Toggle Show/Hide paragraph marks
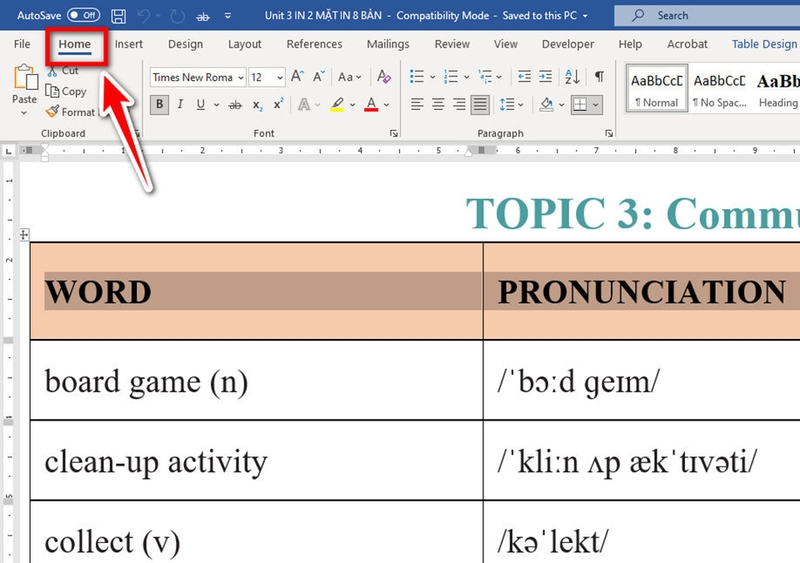 click(599, 77)
